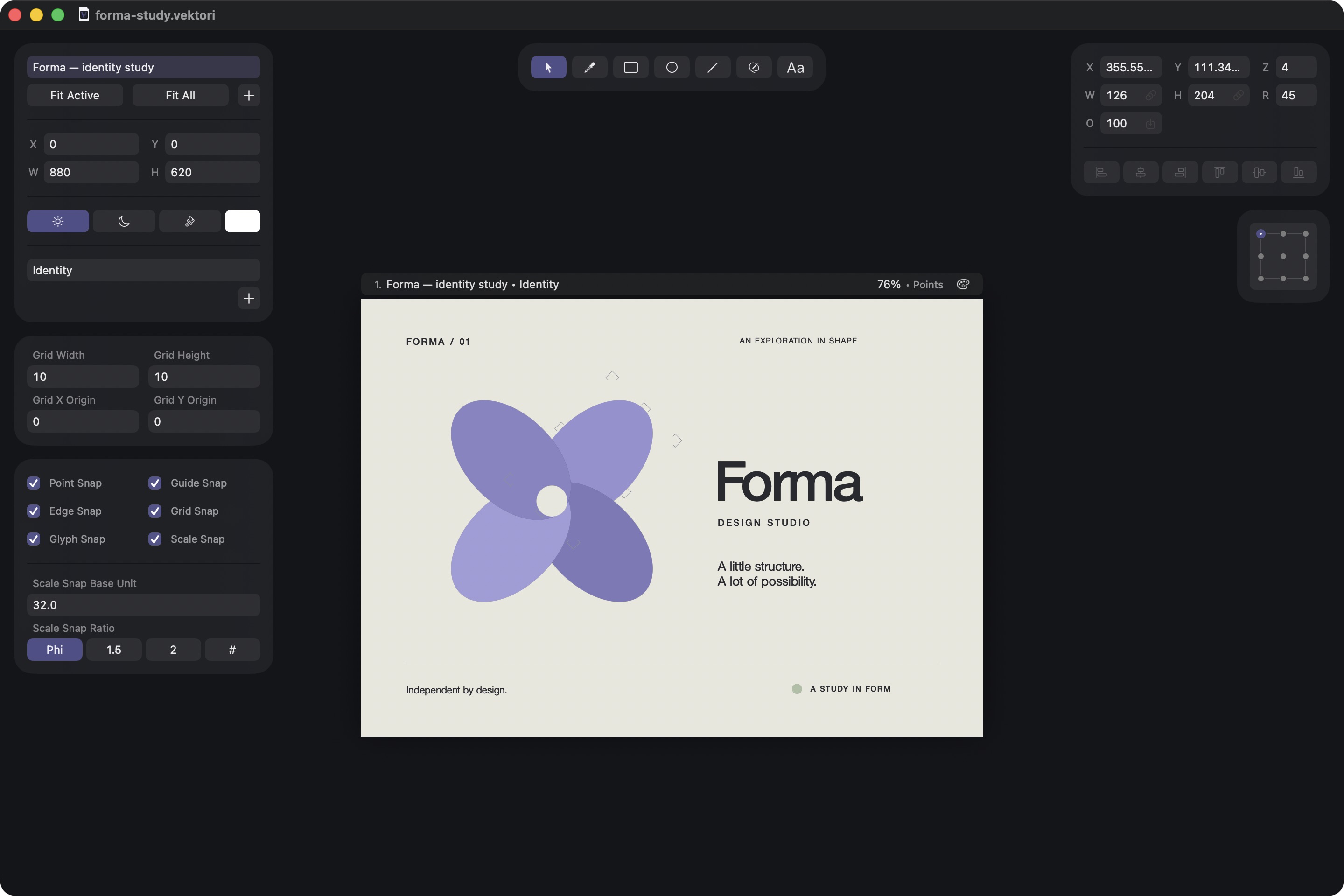Choose the 2 scale snap ratio
Image resolution: width=1344 pixels, height=896 pixels.
pyautogui.click(x=173, y=650)
